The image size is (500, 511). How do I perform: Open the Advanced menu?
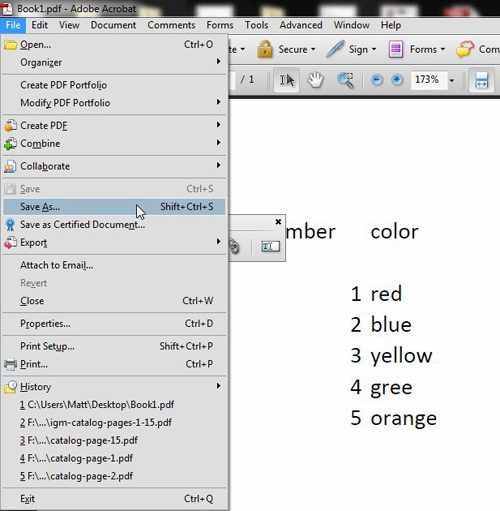click(301, 25)
